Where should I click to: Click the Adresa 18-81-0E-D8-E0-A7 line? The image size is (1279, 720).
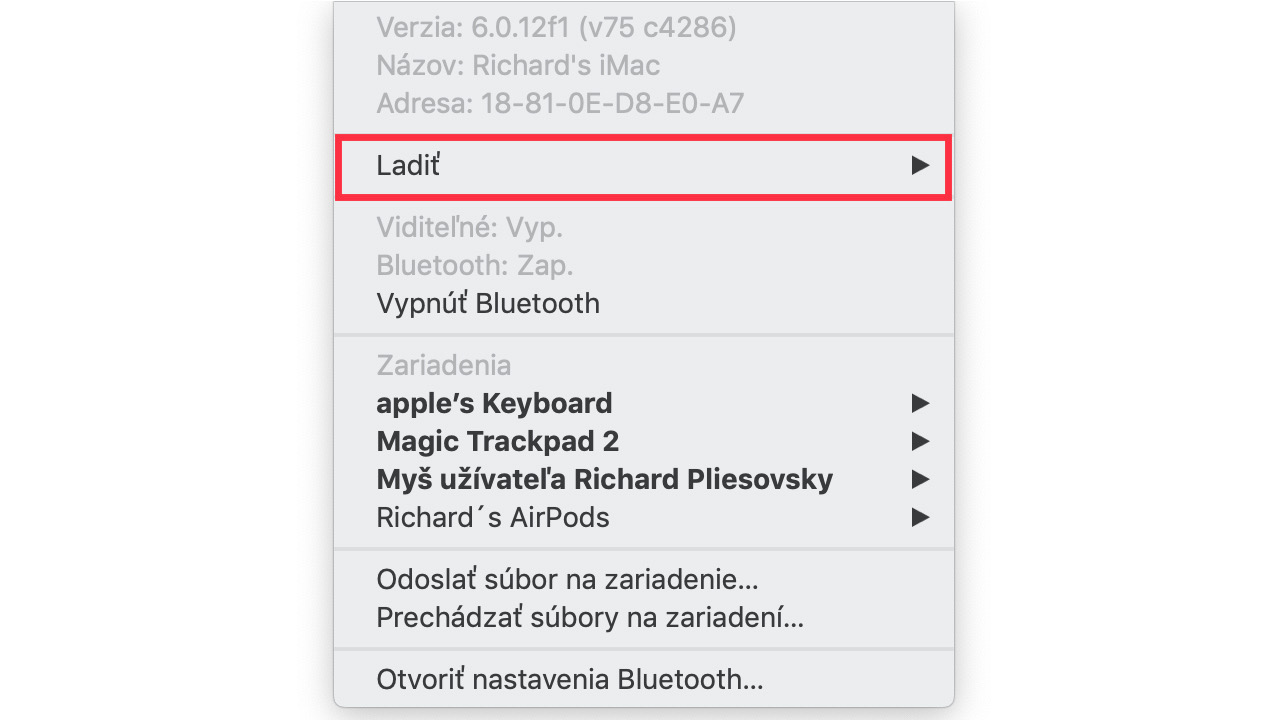(560, 103)
